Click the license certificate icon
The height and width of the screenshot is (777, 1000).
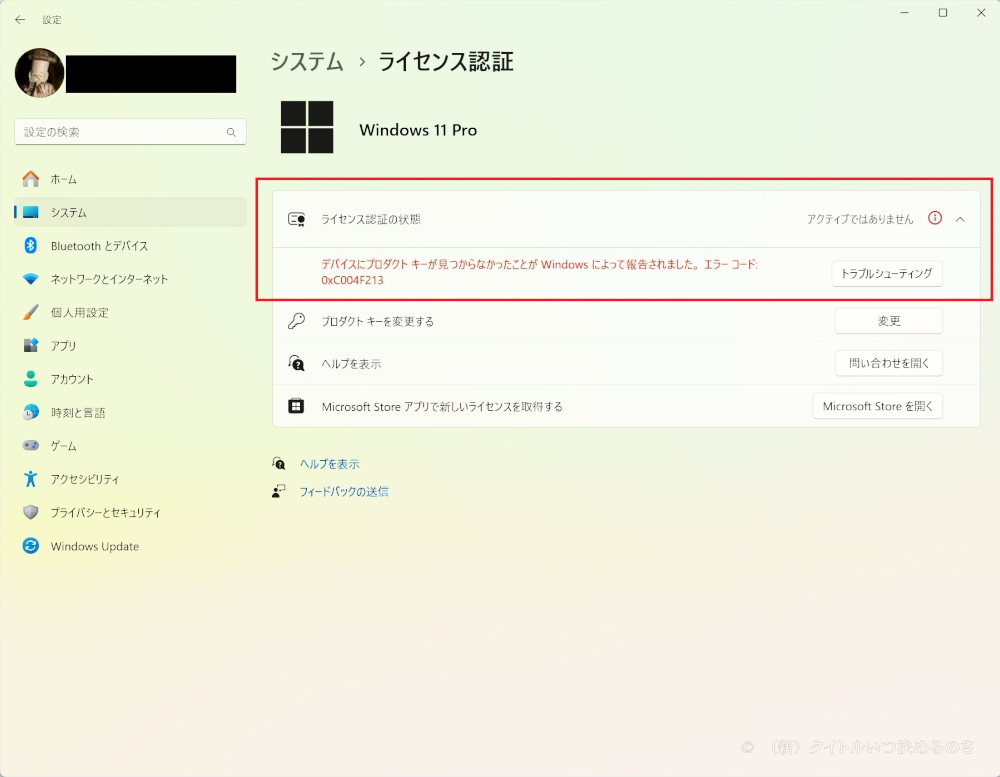coord(297,219)
